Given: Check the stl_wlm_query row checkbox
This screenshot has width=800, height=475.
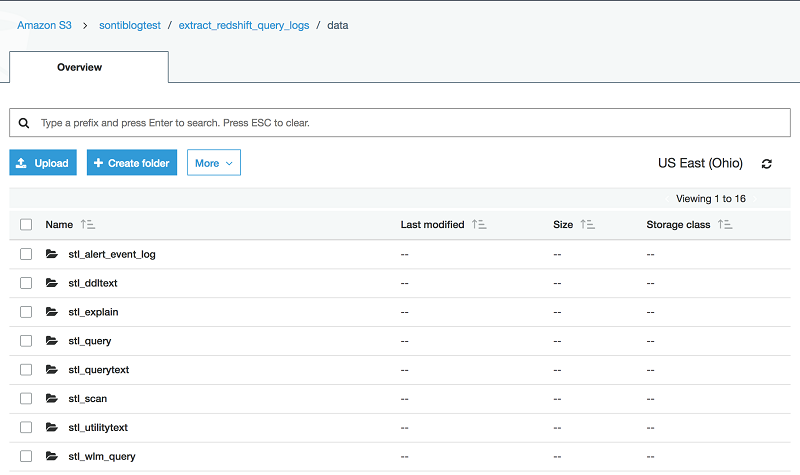Looking at the screenshot, I should click(26, 456).
